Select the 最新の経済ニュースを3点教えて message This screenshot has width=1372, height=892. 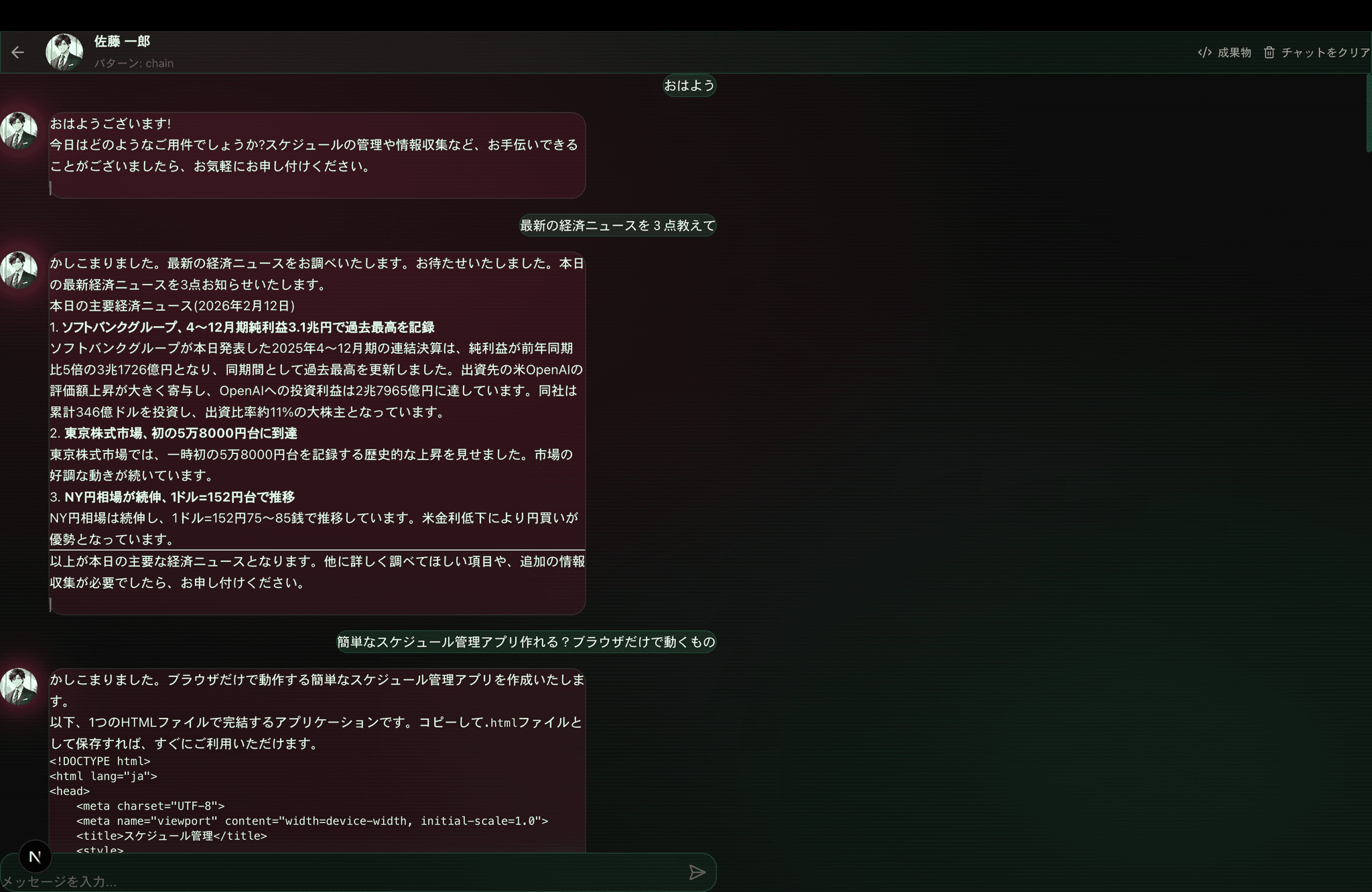[617, 226]
